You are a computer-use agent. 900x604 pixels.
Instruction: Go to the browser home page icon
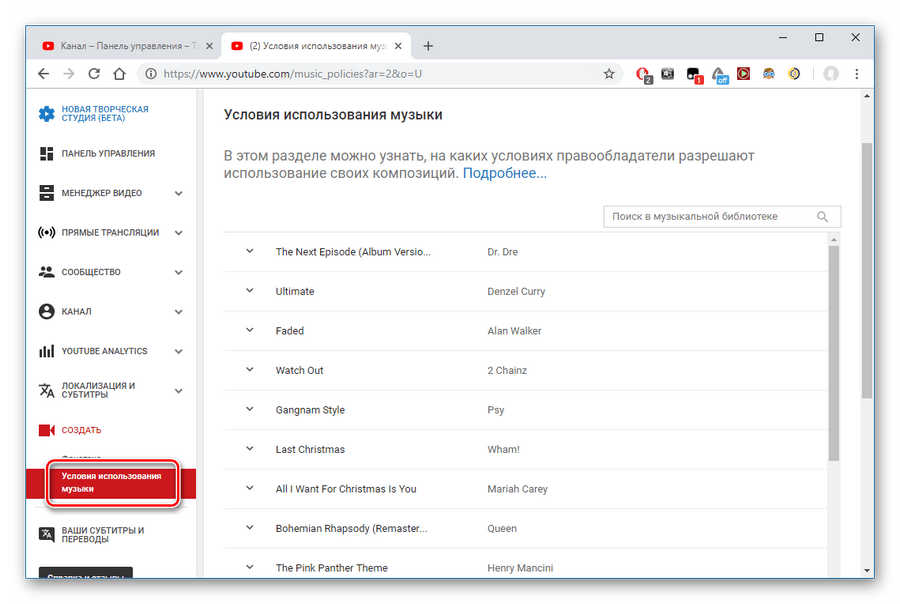coord(119,74)
